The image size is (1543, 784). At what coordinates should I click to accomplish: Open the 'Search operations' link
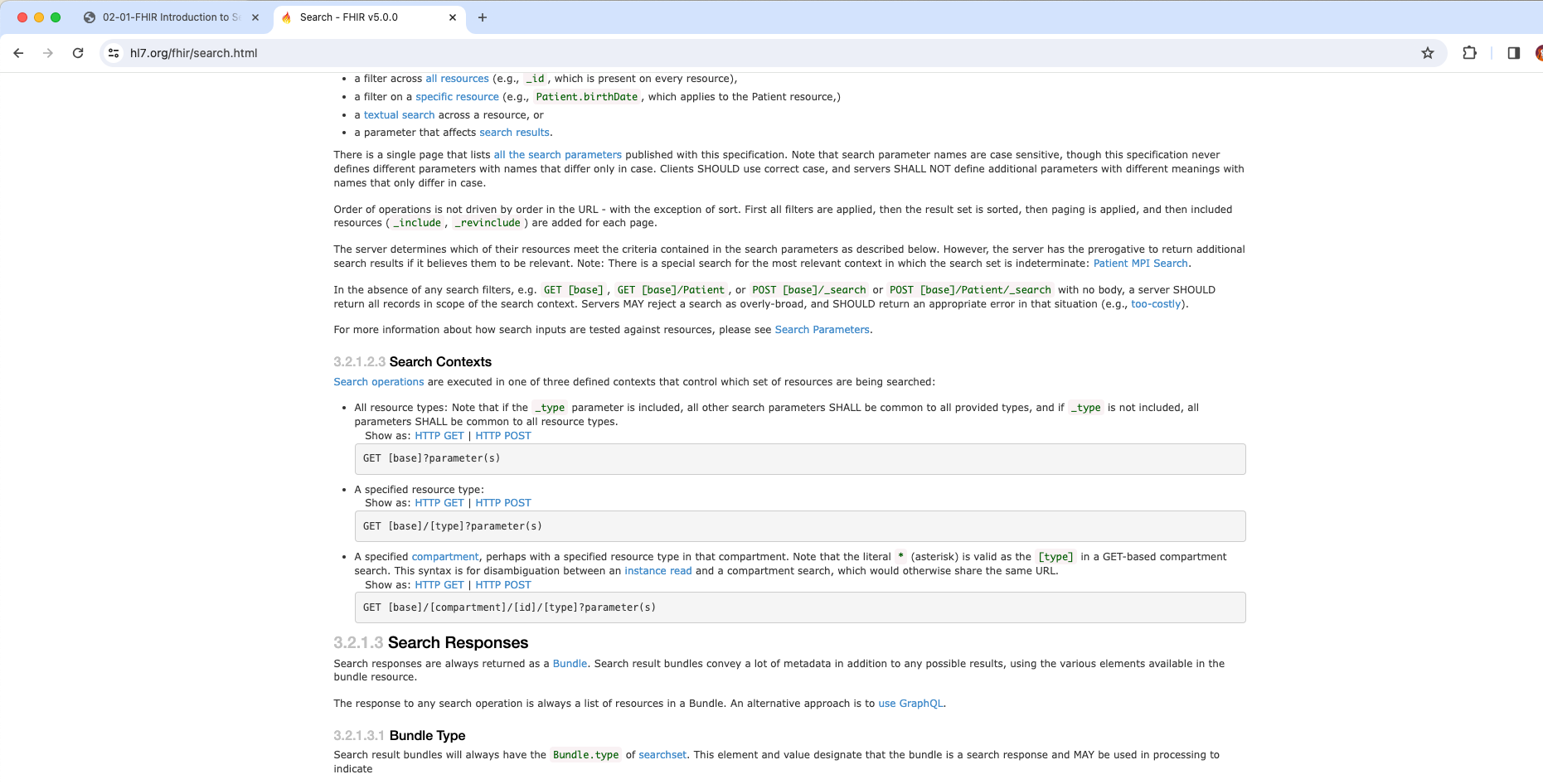tap(379, 382)
